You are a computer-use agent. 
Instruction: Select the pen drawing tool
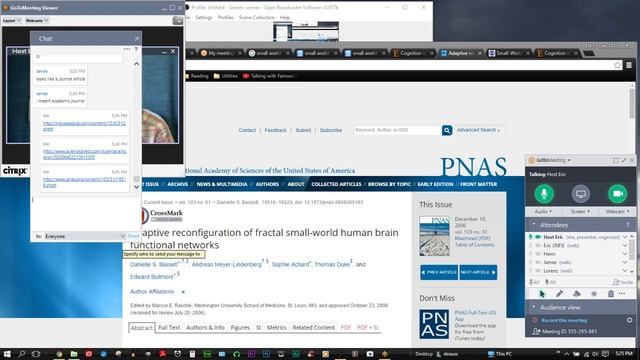[x=559, y=293]
